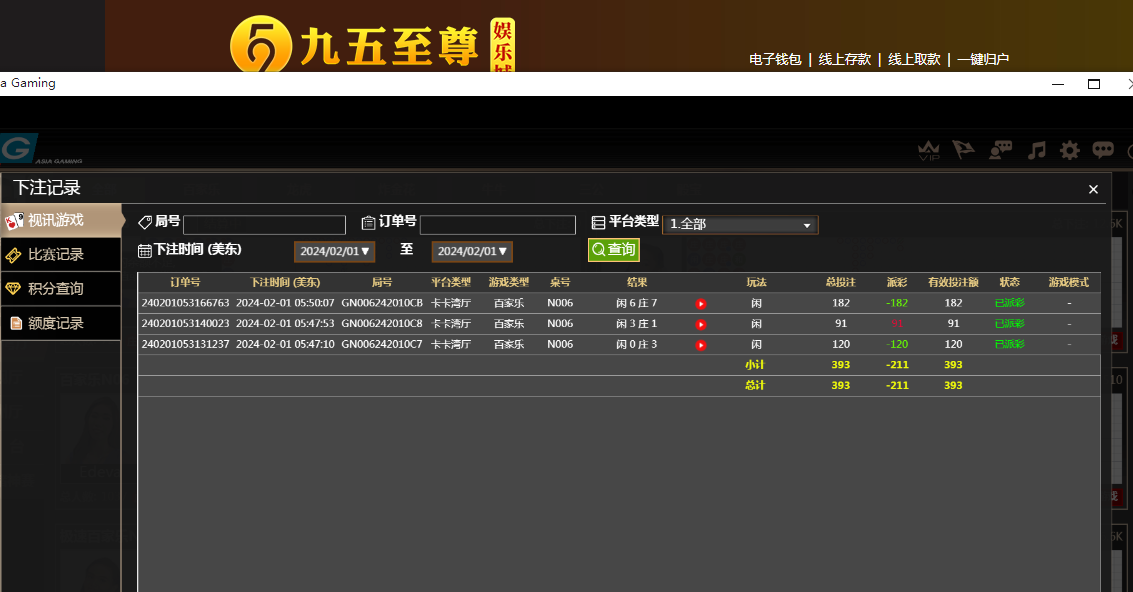Play video replay for order 240201053131237

tap(701, 345)
